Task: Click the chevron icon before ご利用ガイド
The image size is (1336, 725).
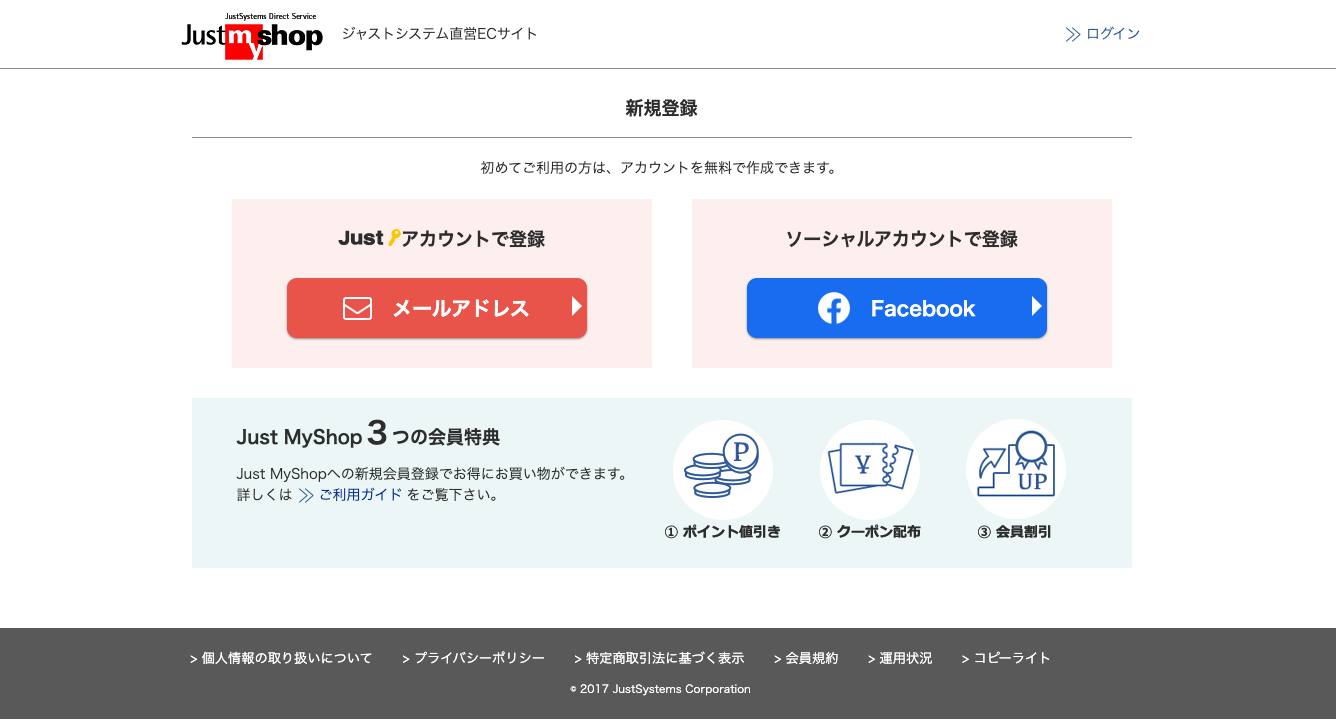Action: tap(306, 495)
